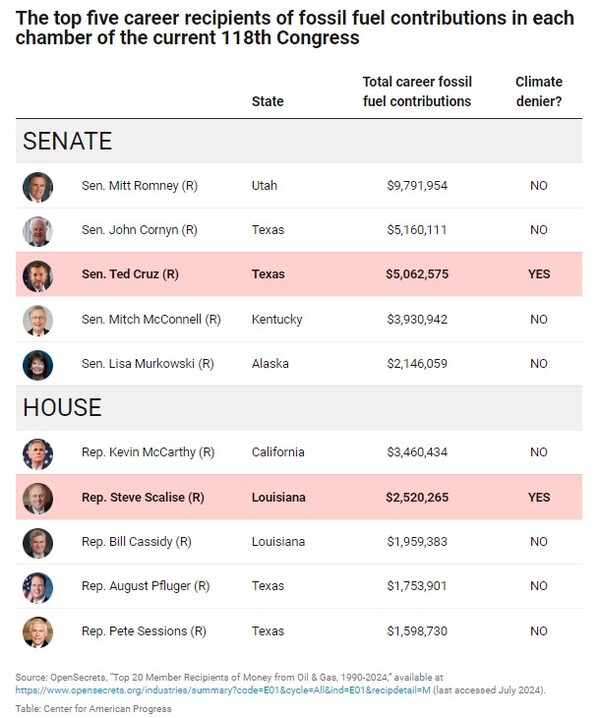The image size is (600, 718).
Task: Click Mitt Romney's $9,791,954 amount
Action: (419, 186)
